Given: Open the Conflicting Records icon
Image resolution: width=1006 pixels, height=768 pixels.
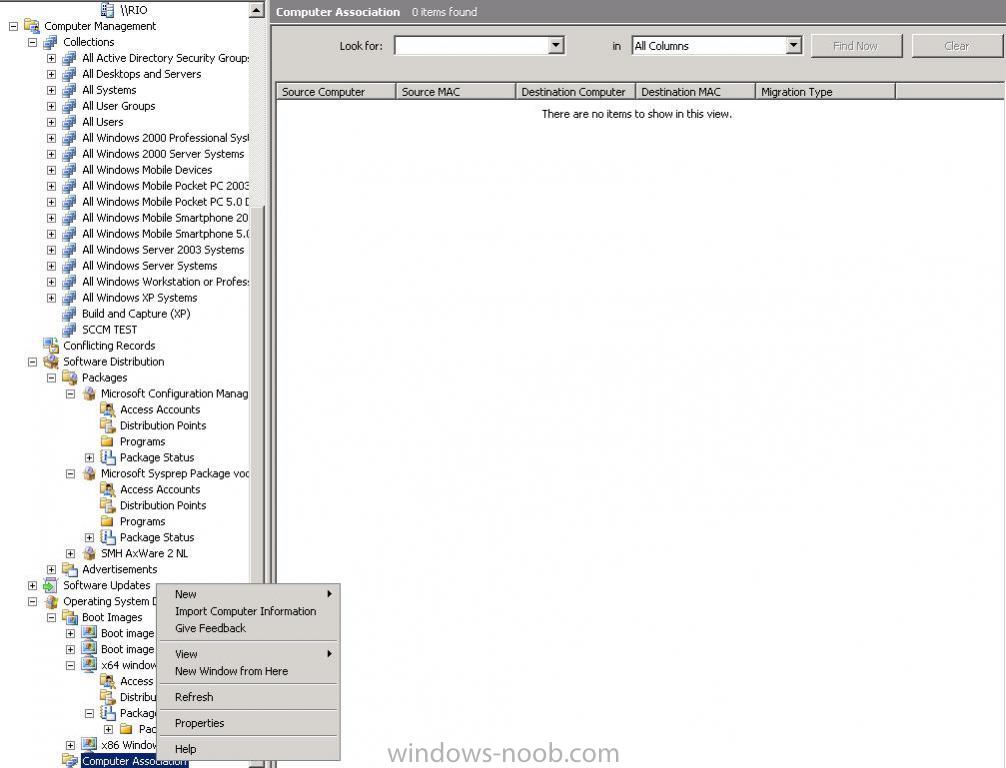Looking at the screenshot, I should 51,346.
